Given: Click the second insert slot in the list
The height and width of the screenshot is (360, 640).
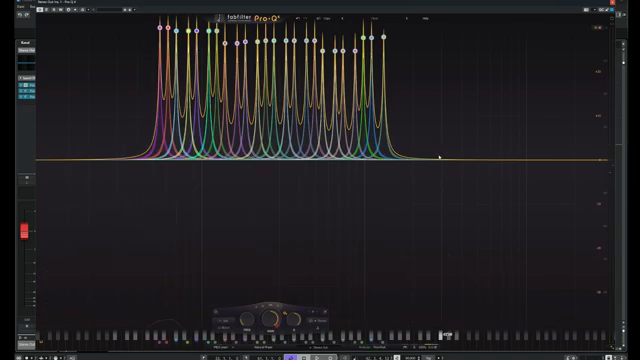Looking at the screenshot, I should (27, 91).
